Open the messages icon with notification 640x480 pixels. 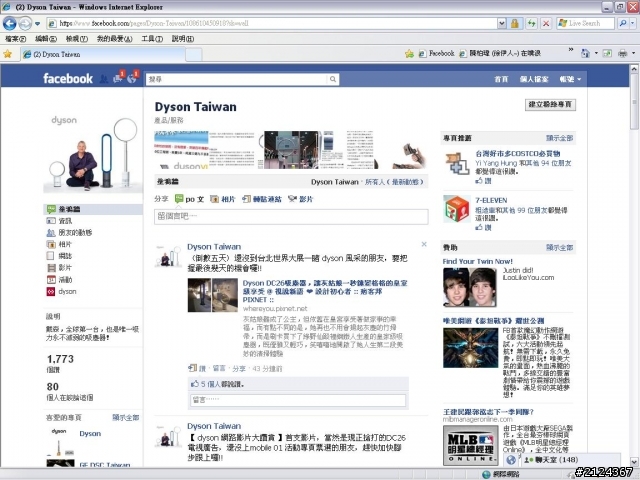coord(119,78)
